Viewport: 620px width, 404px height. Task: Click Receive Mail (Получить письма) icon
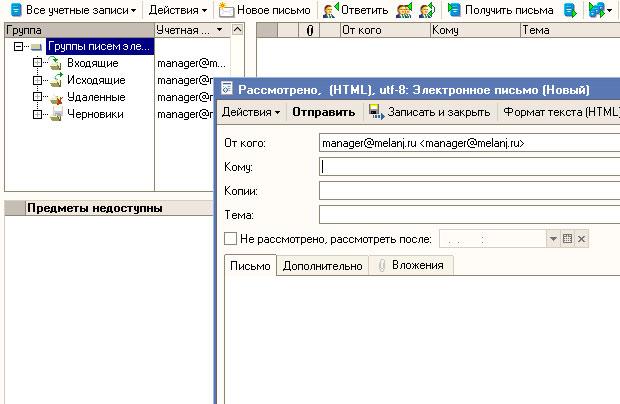[455, 10]
